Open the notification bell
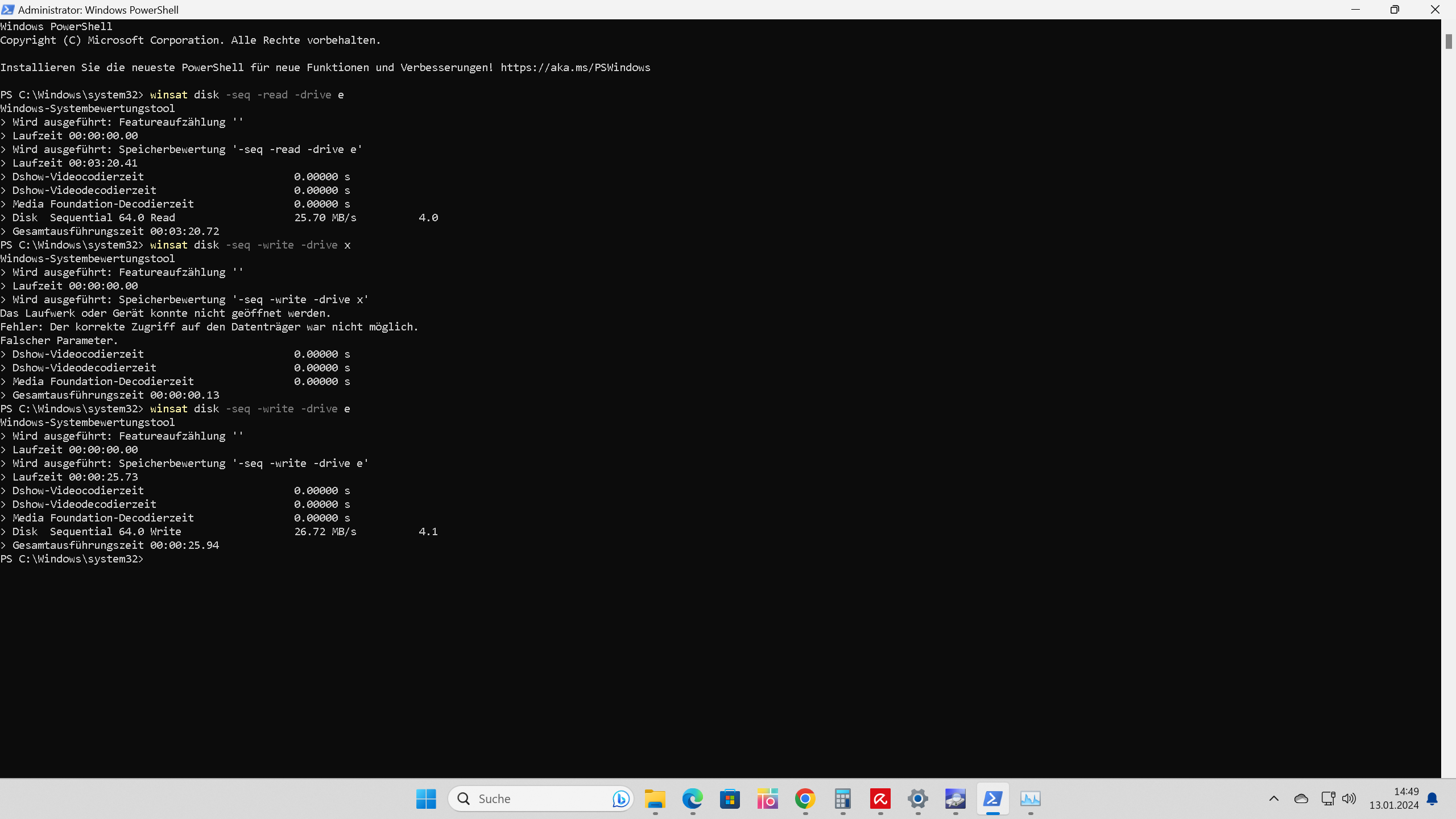This screenshot has width=1456, height=819. (x=1433, y=799)
